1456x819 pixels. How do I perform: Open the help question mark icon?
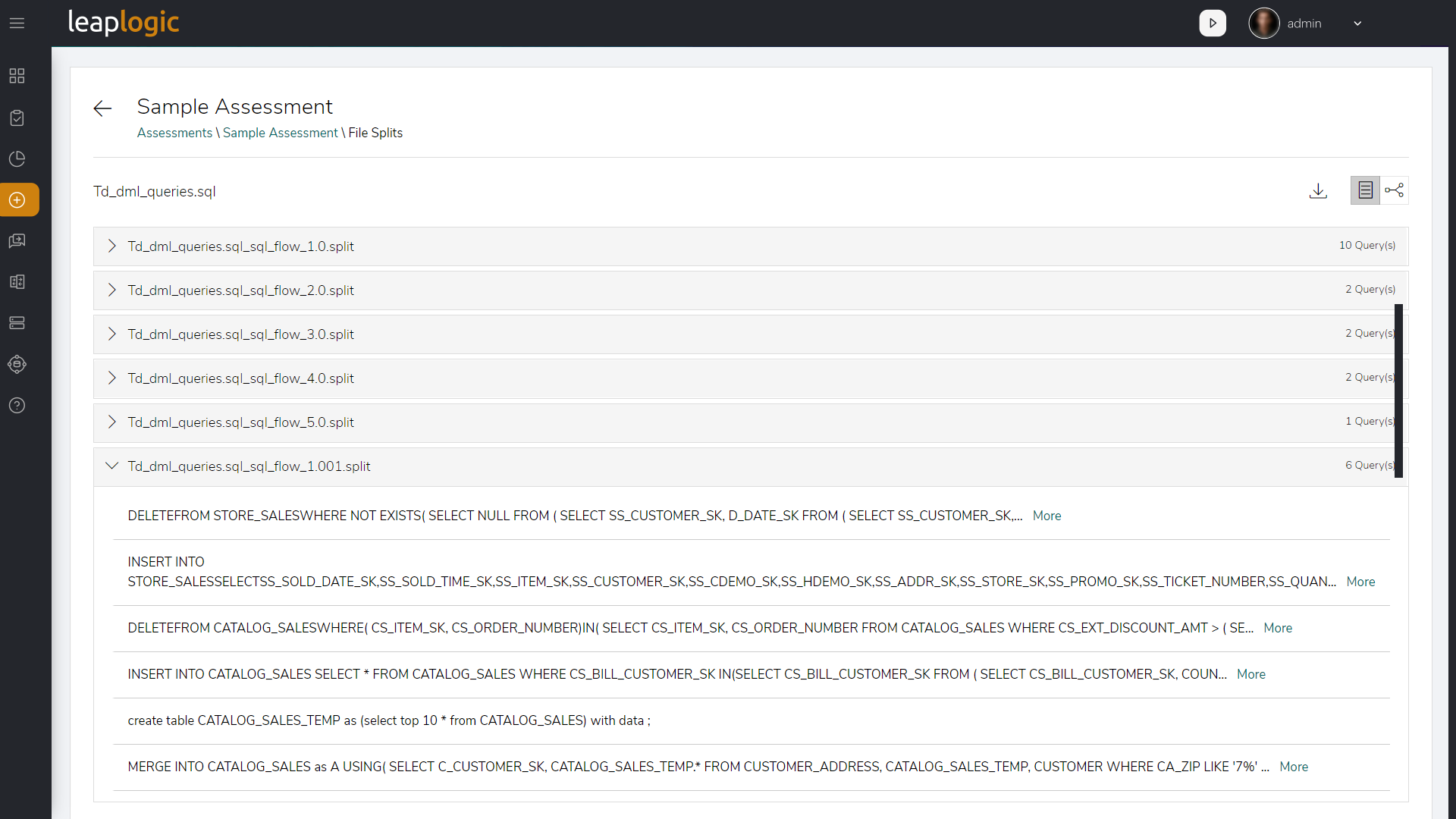pyautogui.click(x=17, y=405)
